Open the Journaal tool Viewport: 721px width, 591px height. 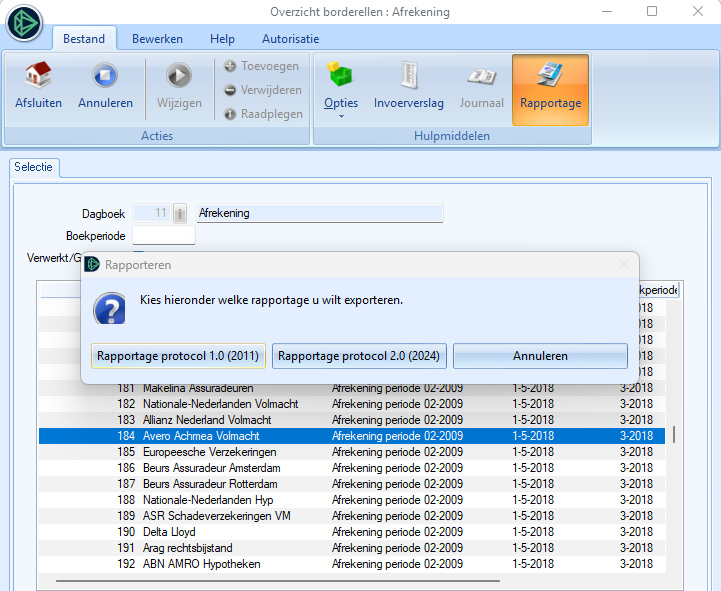click(x=481, y=86)
